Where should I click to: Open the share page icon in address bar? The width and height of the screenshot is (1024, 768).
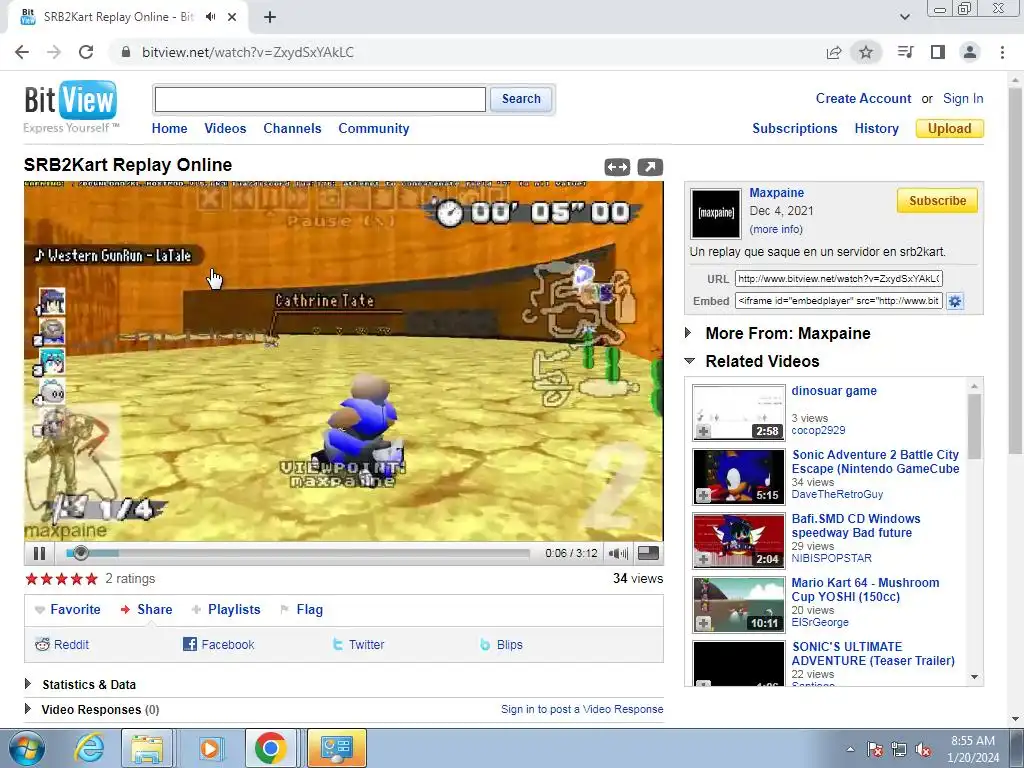pyautogui.click(x=834, y=52)
